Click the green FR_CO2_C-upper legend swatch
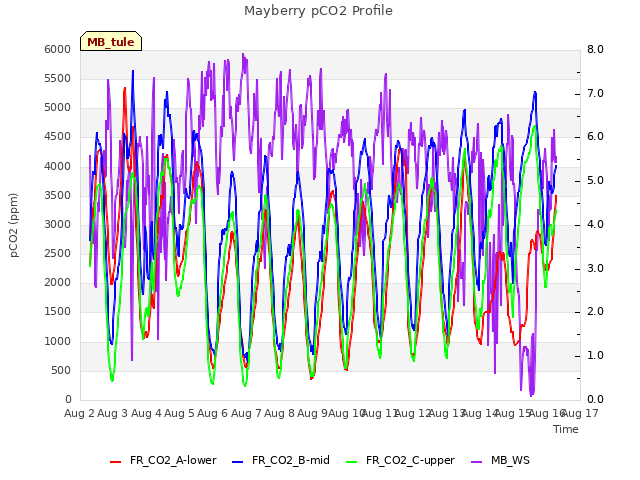The height and width of the screenshot is (480, 640). point(351,462)
